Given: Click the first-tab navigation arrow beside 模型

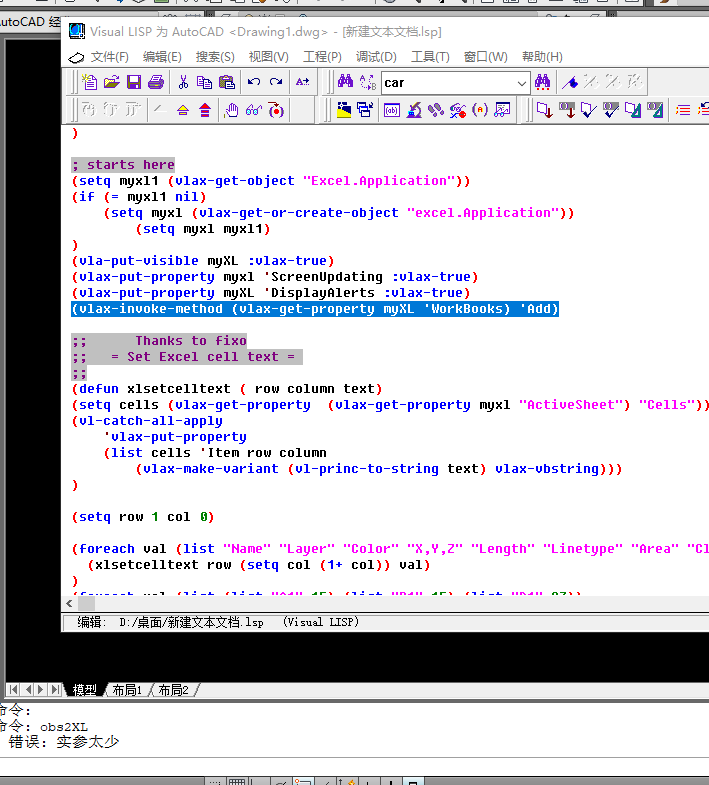Looking at the screenshot, I should pyautogui.click(x=13, y=690).
